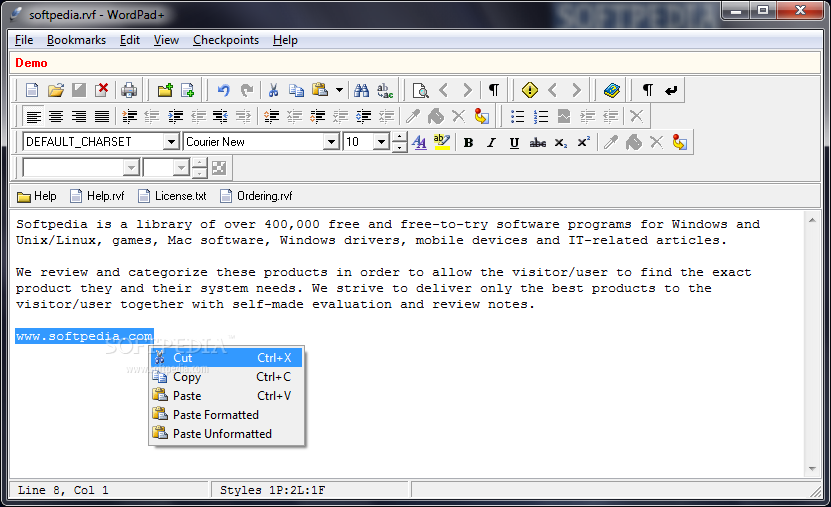
Task: Click the clipboard Paste icon in toolbar
Action: (x=320, y=90)
